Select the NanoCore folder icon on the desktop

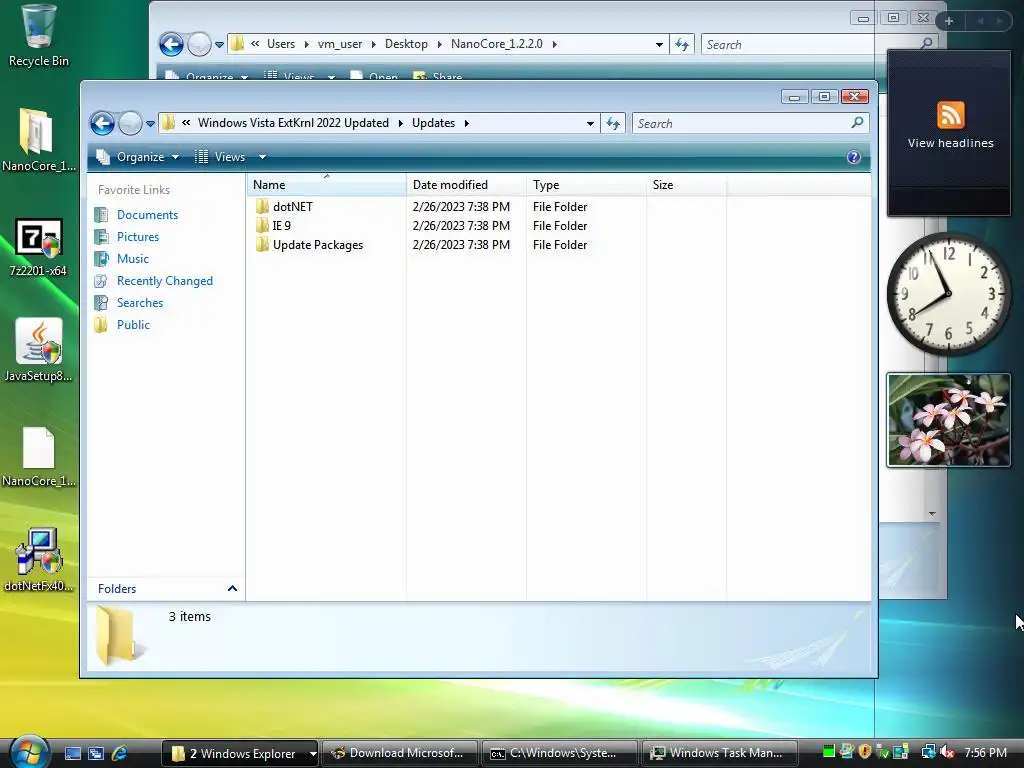(38, 140)
